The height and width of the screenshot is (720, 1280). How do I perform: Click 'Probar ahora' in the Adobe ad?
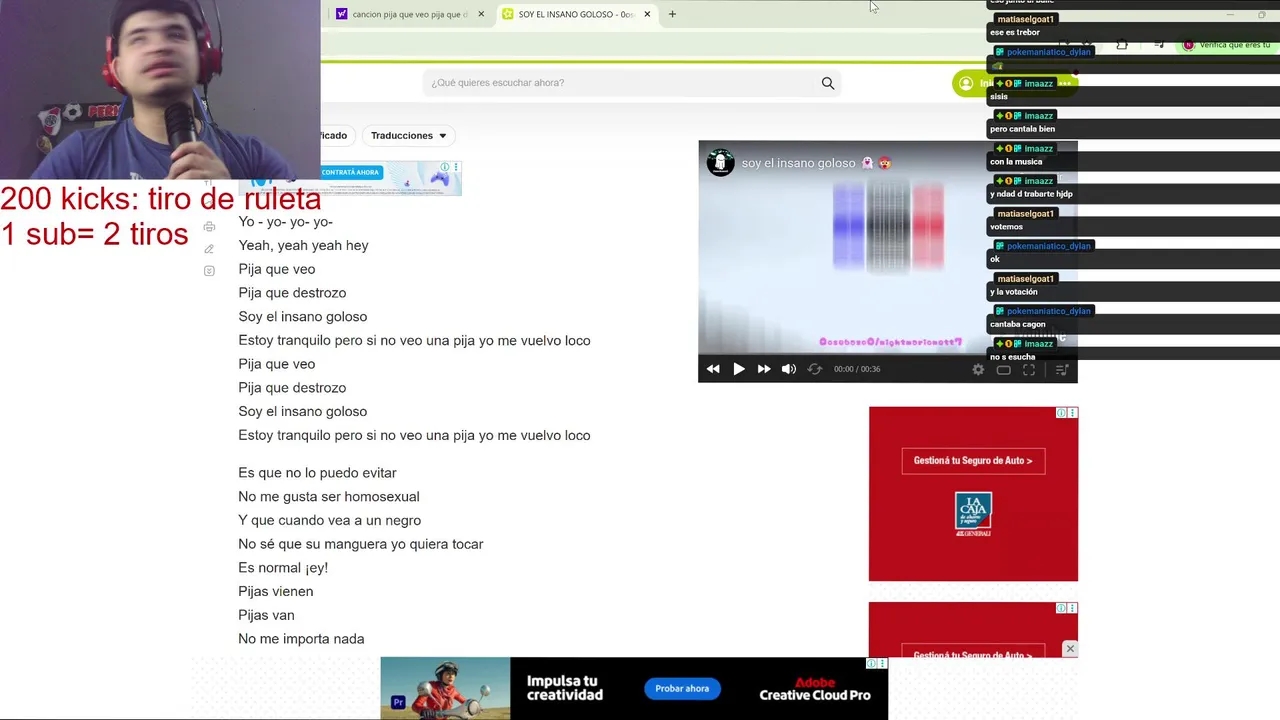point(682,688)
